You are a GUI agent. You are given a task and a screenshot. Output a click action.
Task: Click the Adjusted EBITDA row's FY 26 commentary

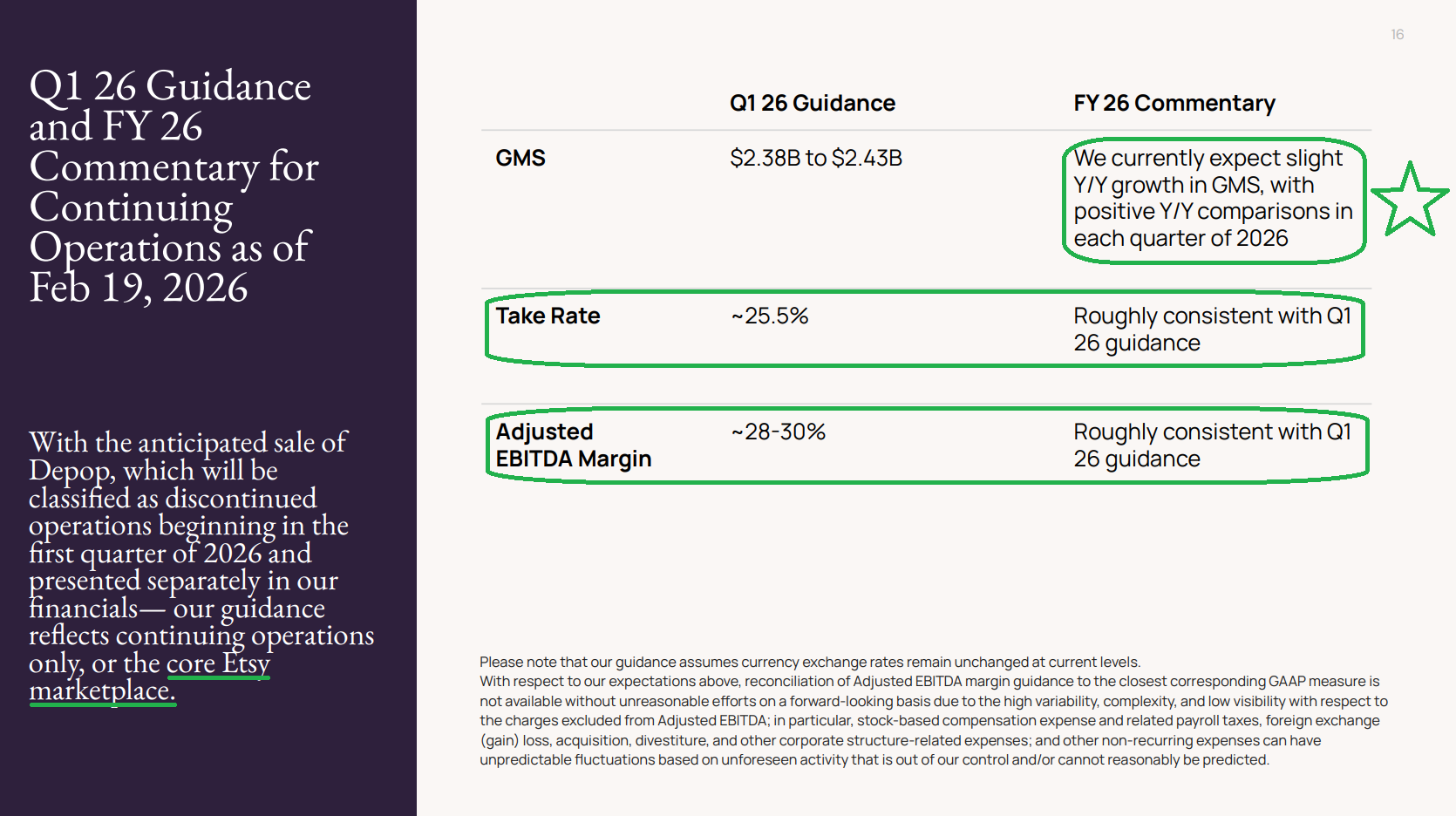click(1211, 445)
